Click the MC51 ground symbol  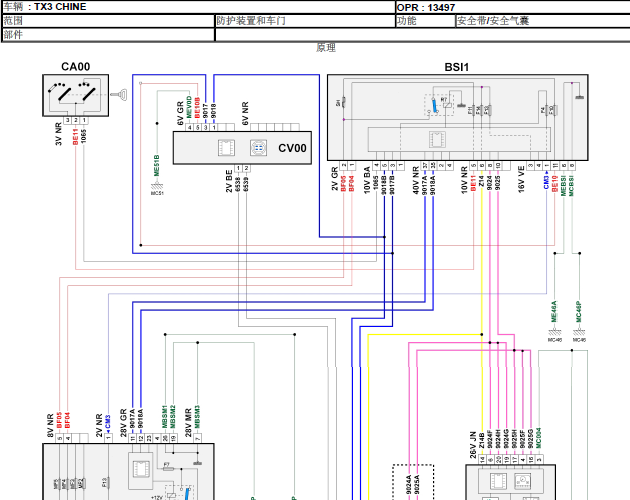click(x=157, y=187)
